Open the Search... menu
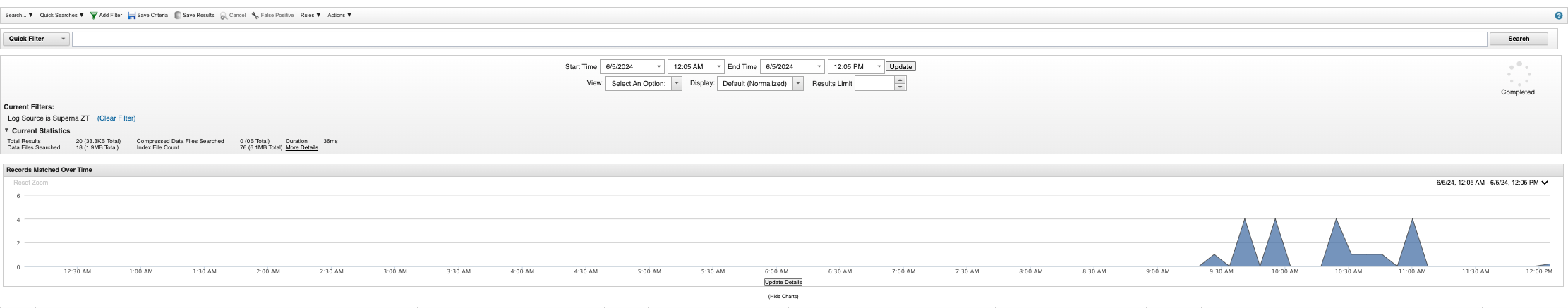Viewport: 1568px width, 308px height. 19,16
